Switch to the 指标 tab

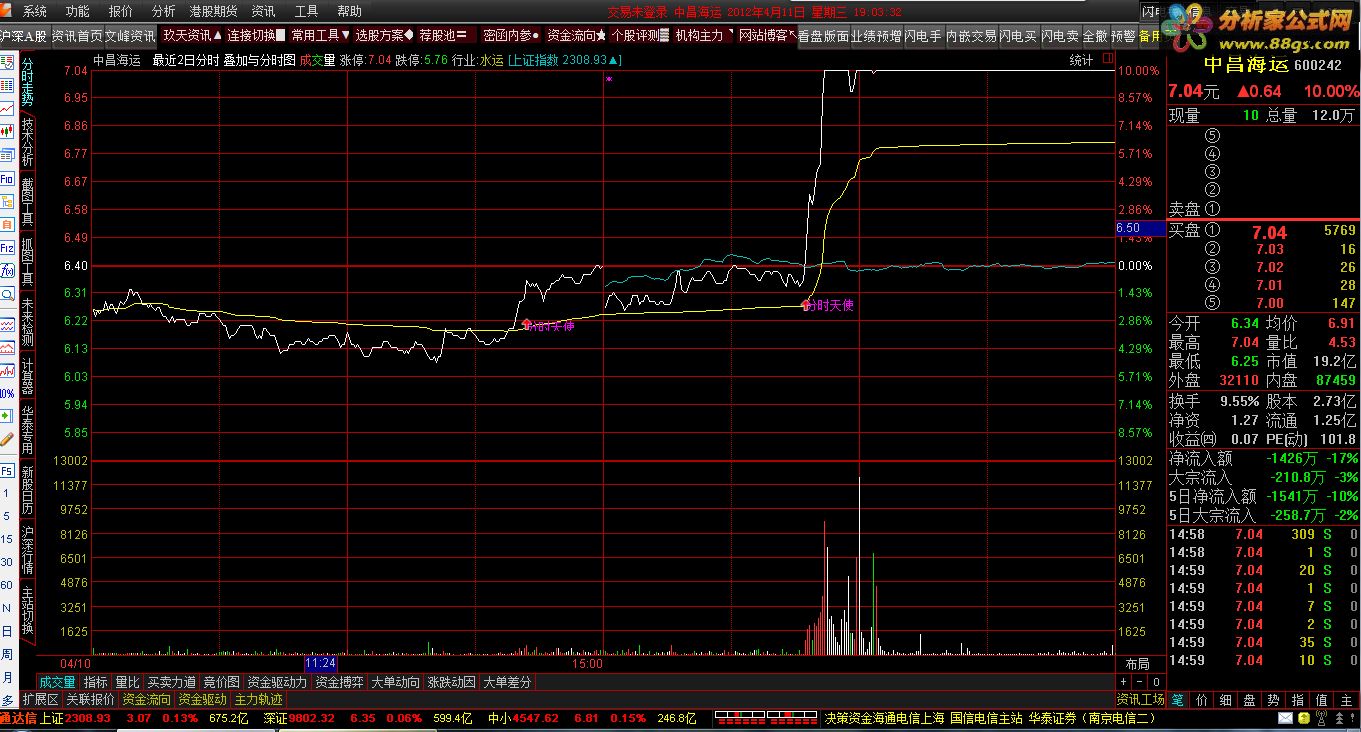(95, 682)
